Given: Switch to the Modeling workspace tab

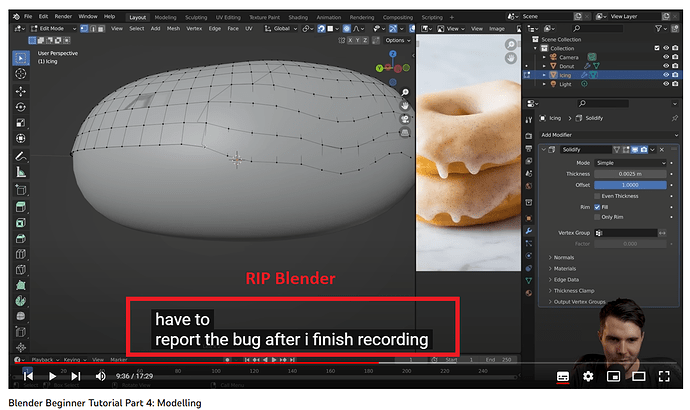Looking at the screenshot, I should 165,18.
